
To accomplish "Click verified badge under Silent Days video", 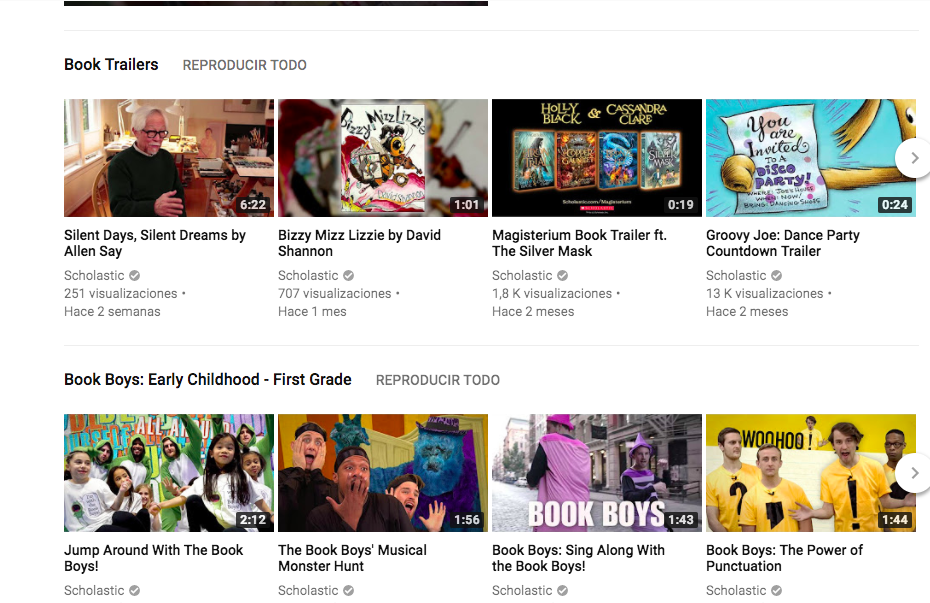I will tap(135, 276).
